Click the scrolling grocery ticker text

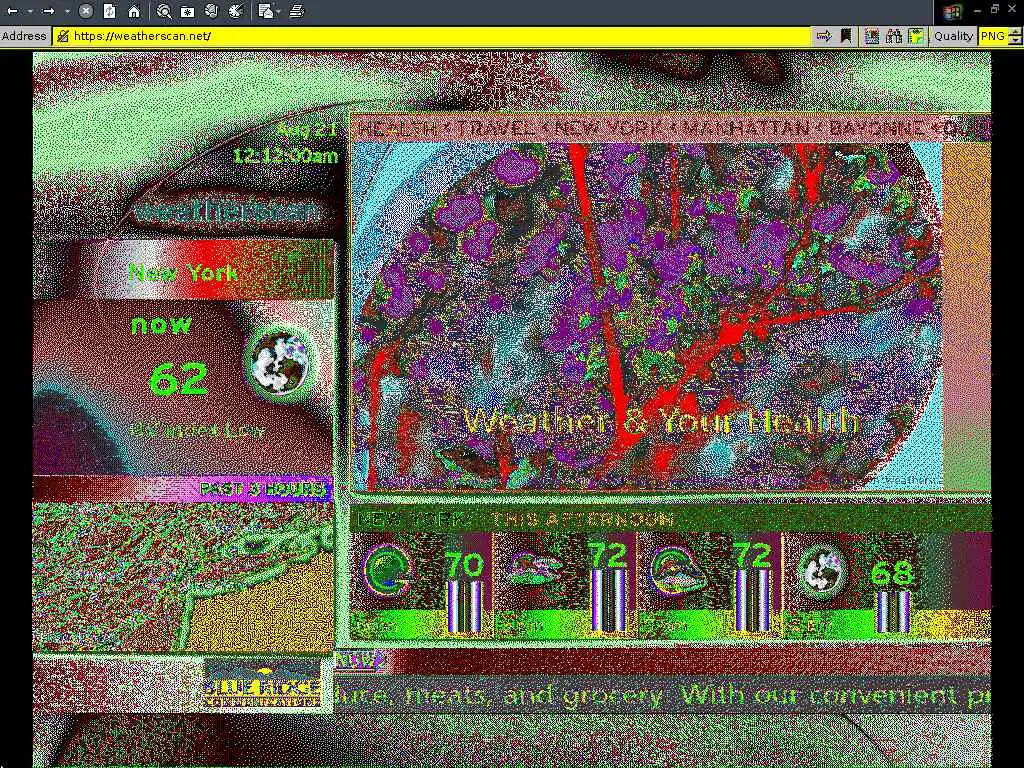662,696
